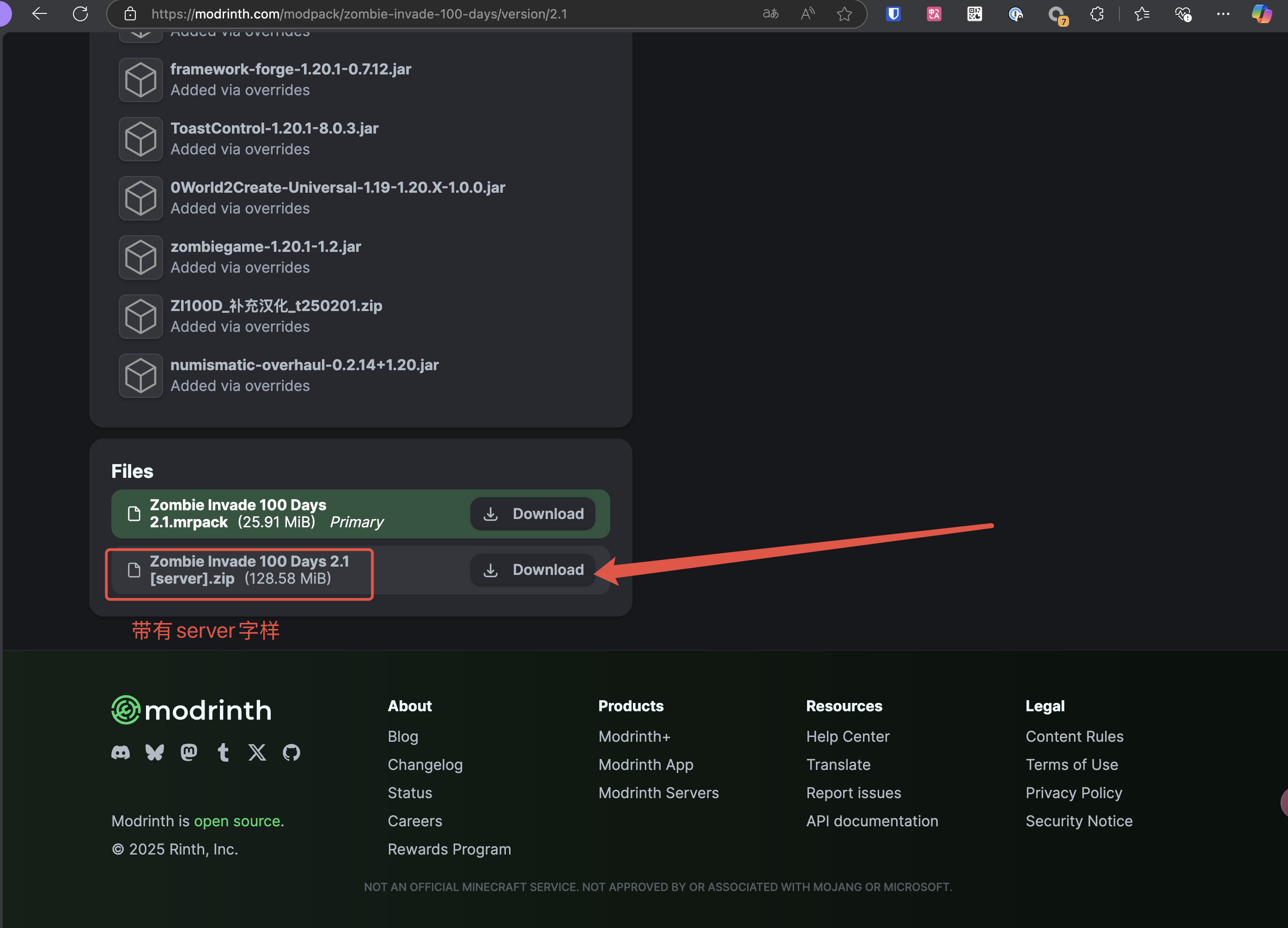Viewport: 1288px width, 928px height.
Task: Open Modrinth's Discord via the footer icon
Action: coord(121,752)
